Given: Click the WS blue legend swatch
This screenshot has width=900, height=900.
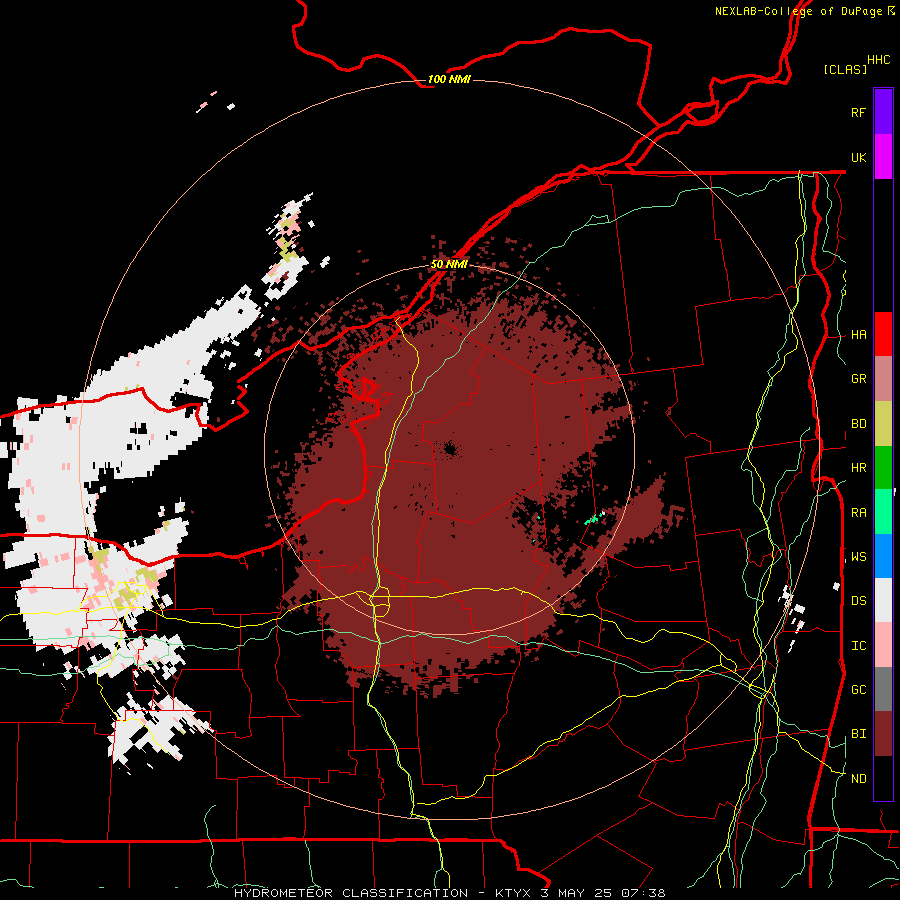Looking at the screenshot, I should (x=883, y=556).
